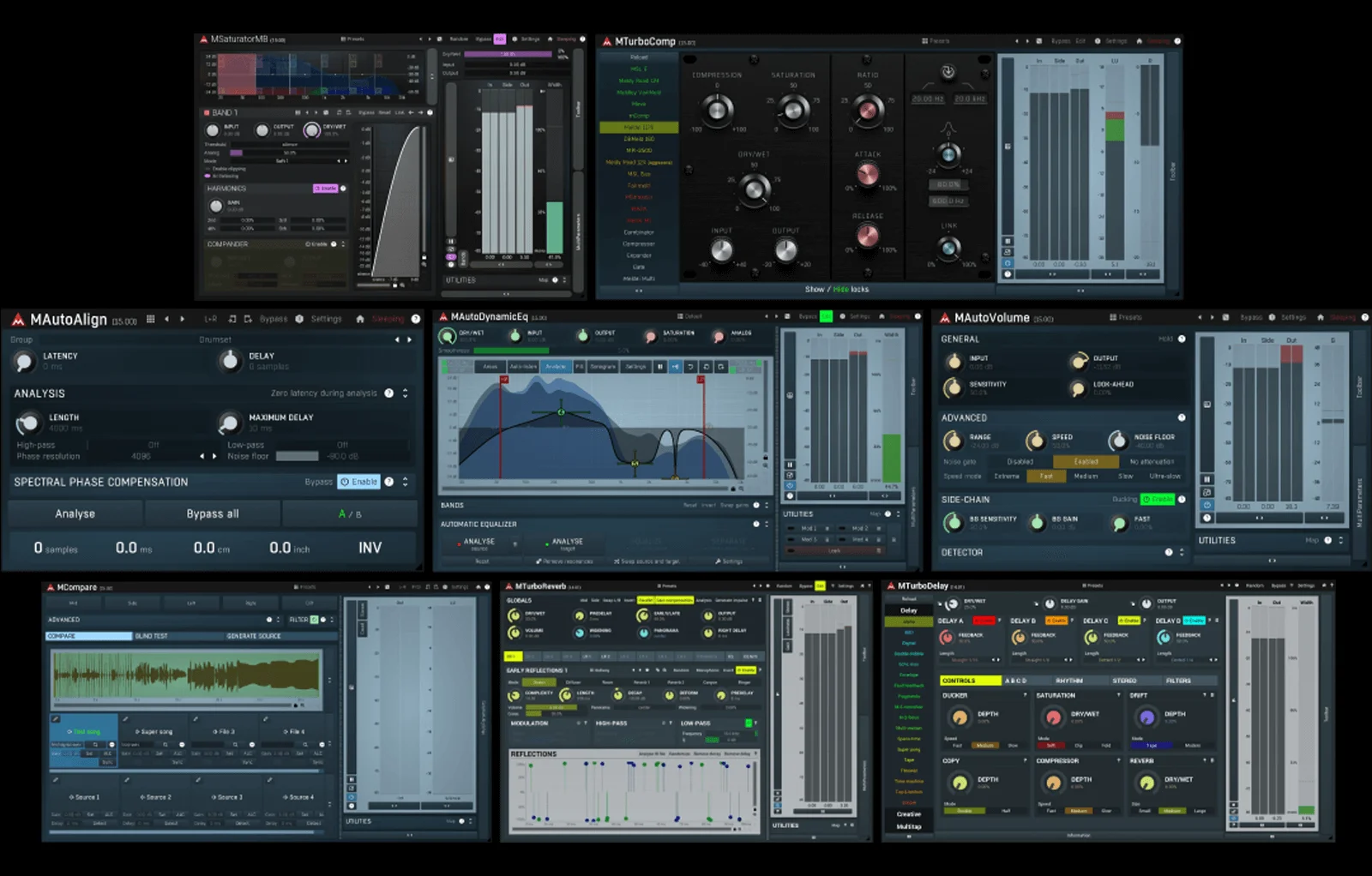Set MAutoVolume speed mode to Ultra-slow

1164,476
